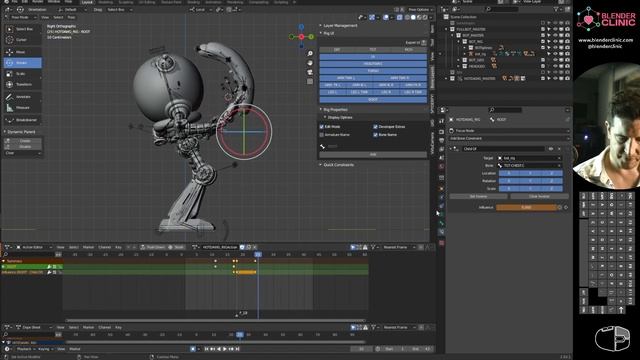Select the Scale tool
The height and width of the screenshot is (360, 640).
click(22, 74)
